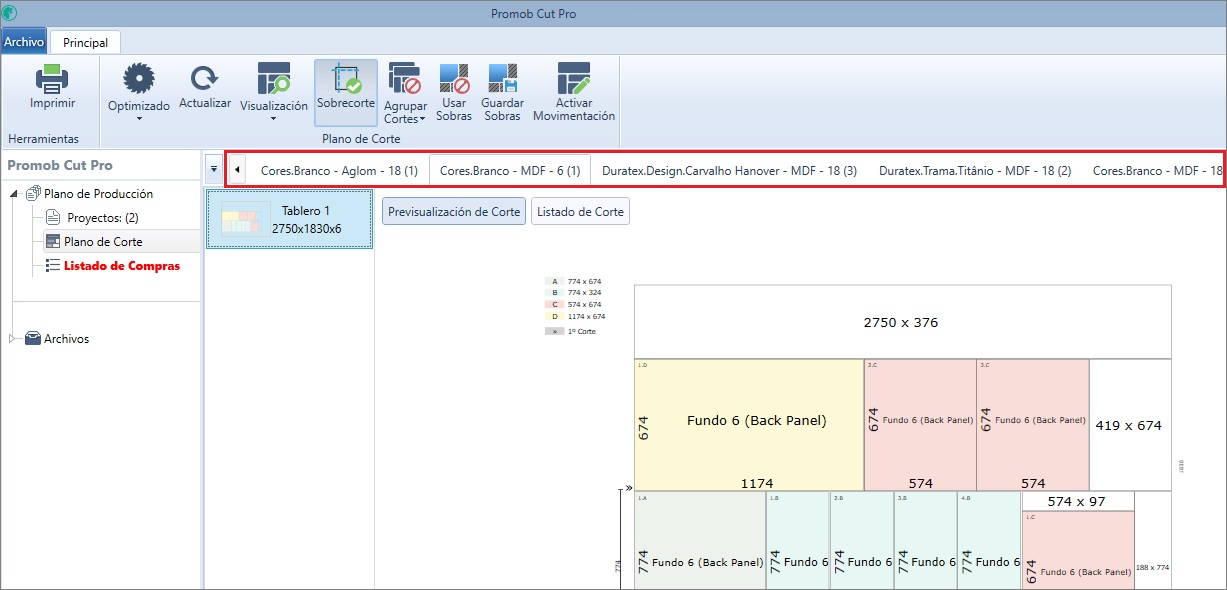Select the Archivos tree item
This screenshot has width=1227, height=590.
coord(66,339)
